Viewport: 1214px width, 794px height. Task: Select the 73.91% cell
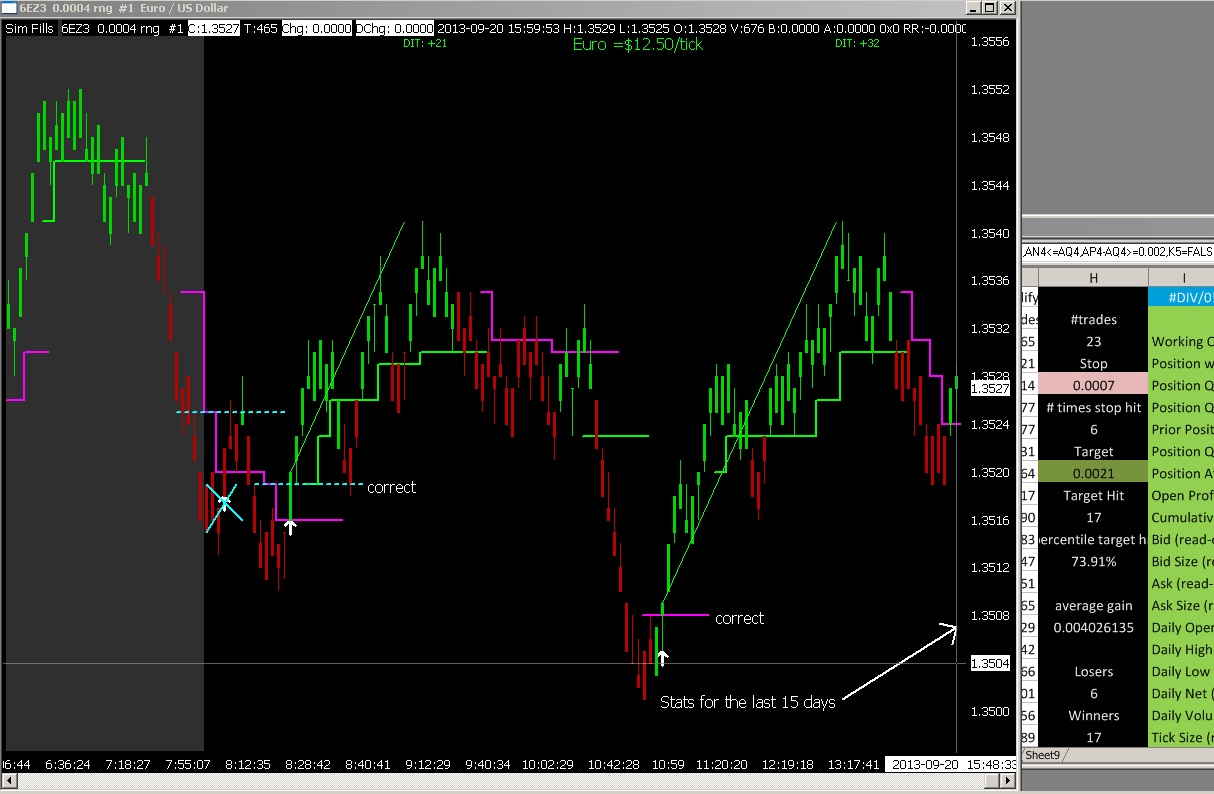(1093, 562)
